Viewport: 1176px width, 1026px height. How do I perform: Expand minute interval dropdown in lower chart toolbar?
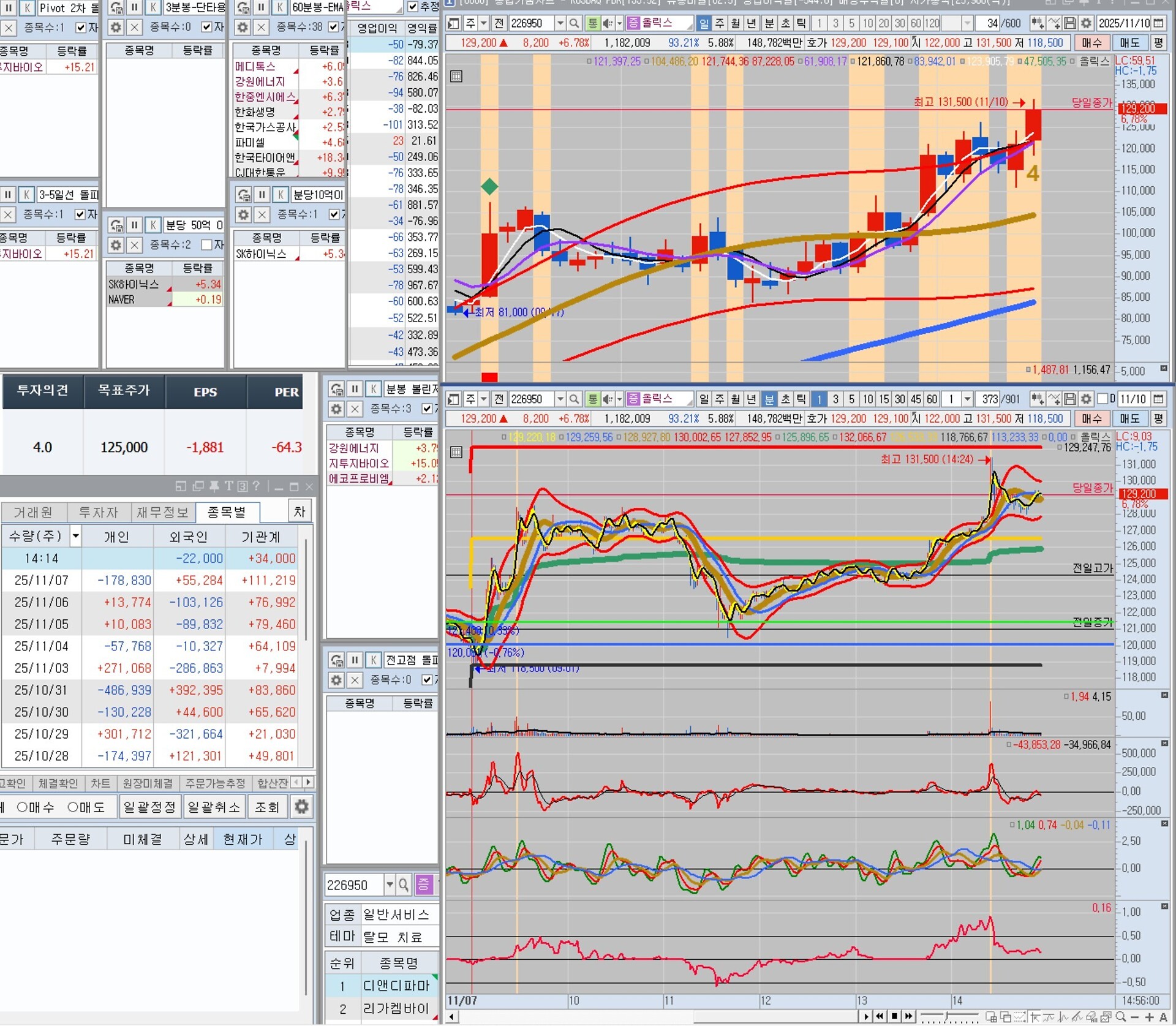pyautogui.click(x=967, y=399)
